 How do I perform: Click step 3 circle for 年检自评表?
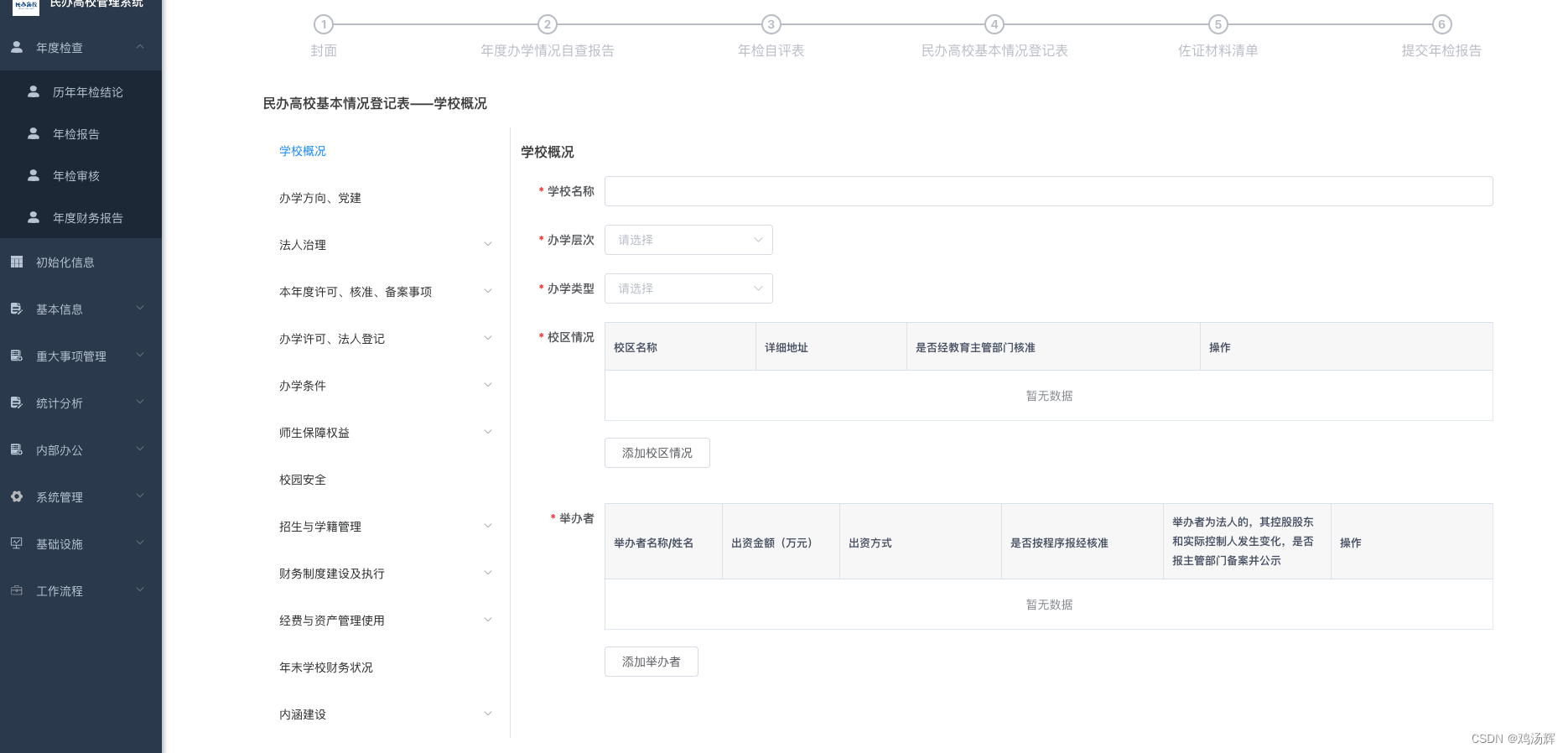[x=771, y=24]
